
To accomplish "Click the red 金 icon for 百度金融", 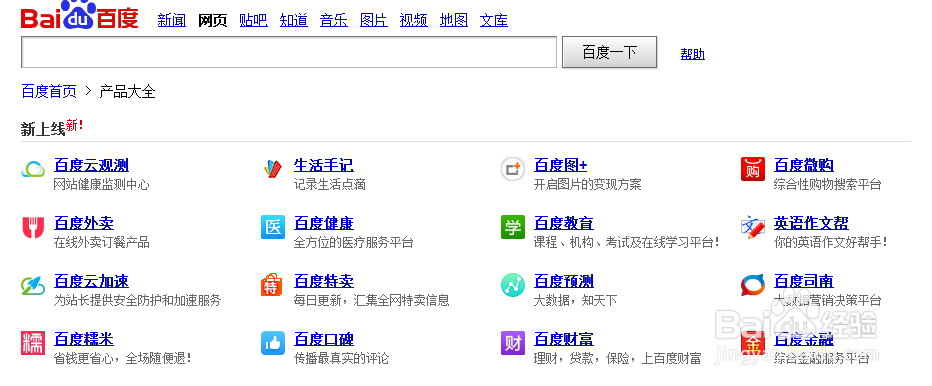I will [x=753, y=343].
